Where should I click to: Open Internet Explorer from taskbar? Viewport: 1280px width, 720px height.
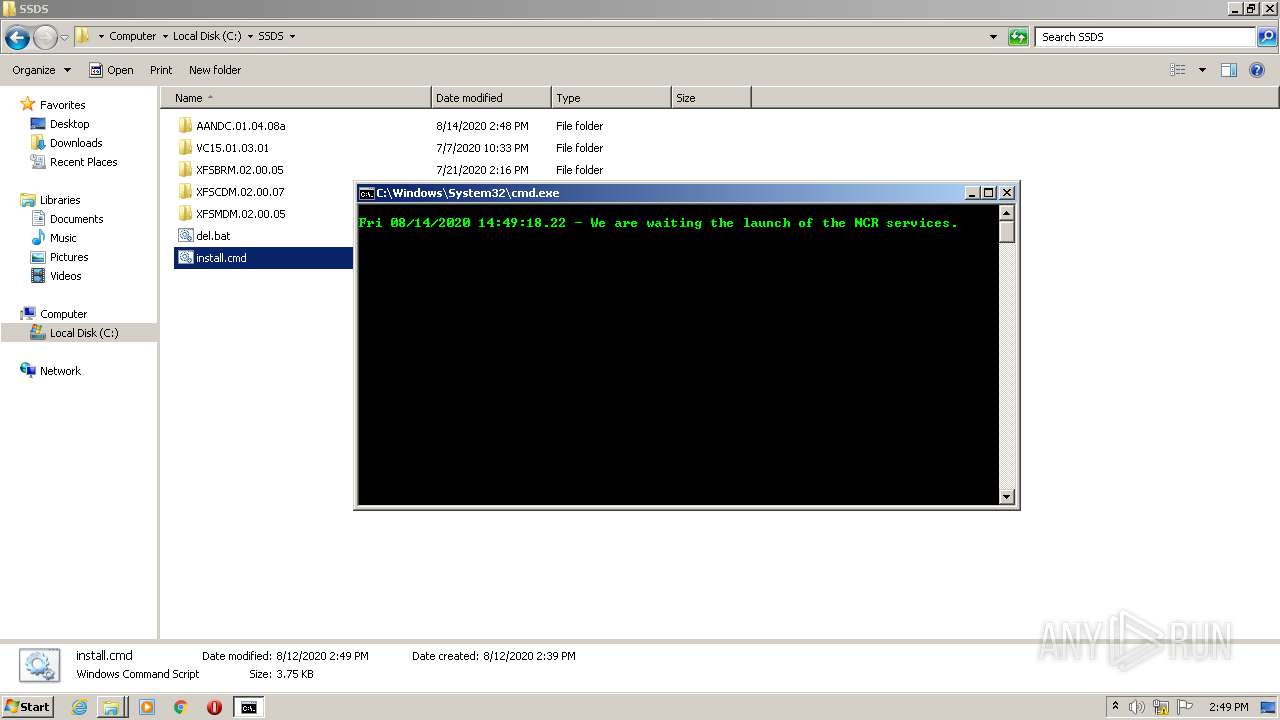80,707
